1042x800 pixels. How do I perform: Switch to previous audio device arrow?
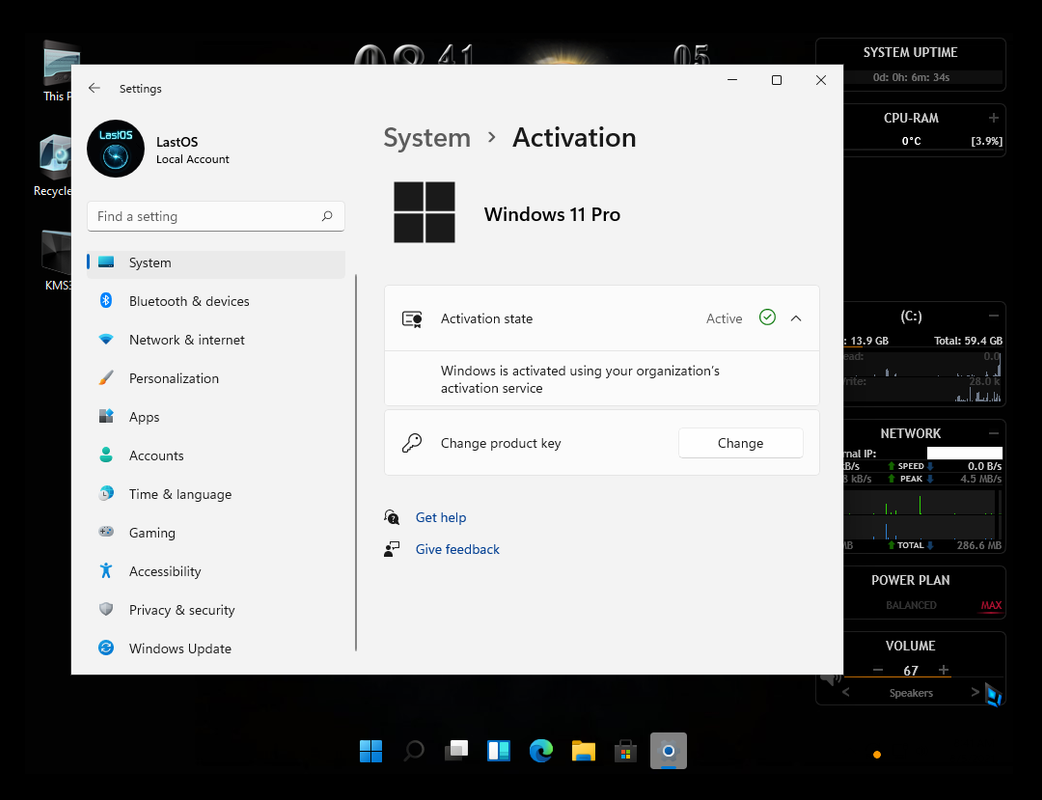pyautogui.click(x=846, y=692)
